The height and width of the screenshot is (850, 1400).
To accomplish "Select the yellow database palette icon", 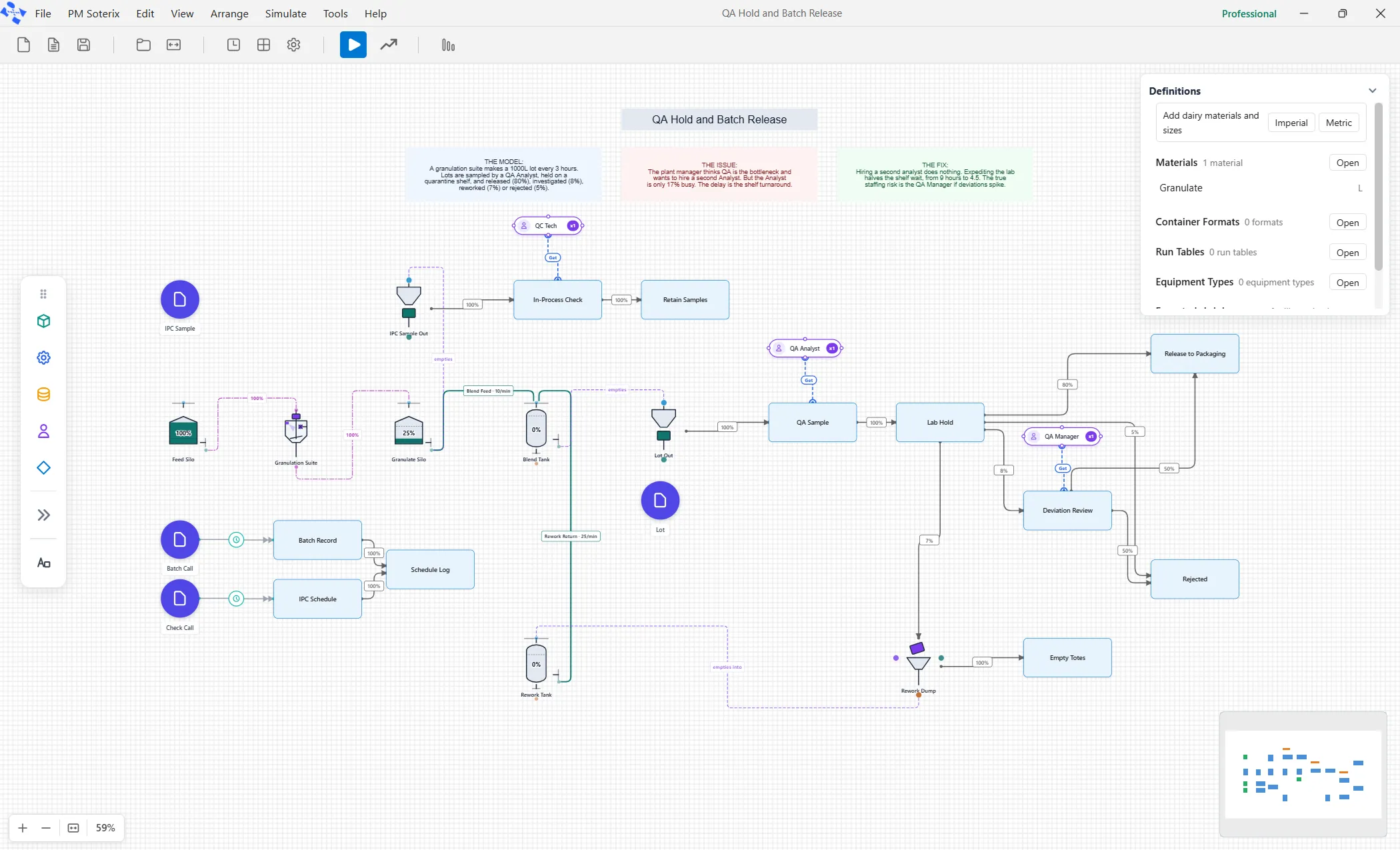I will (43, 395).
